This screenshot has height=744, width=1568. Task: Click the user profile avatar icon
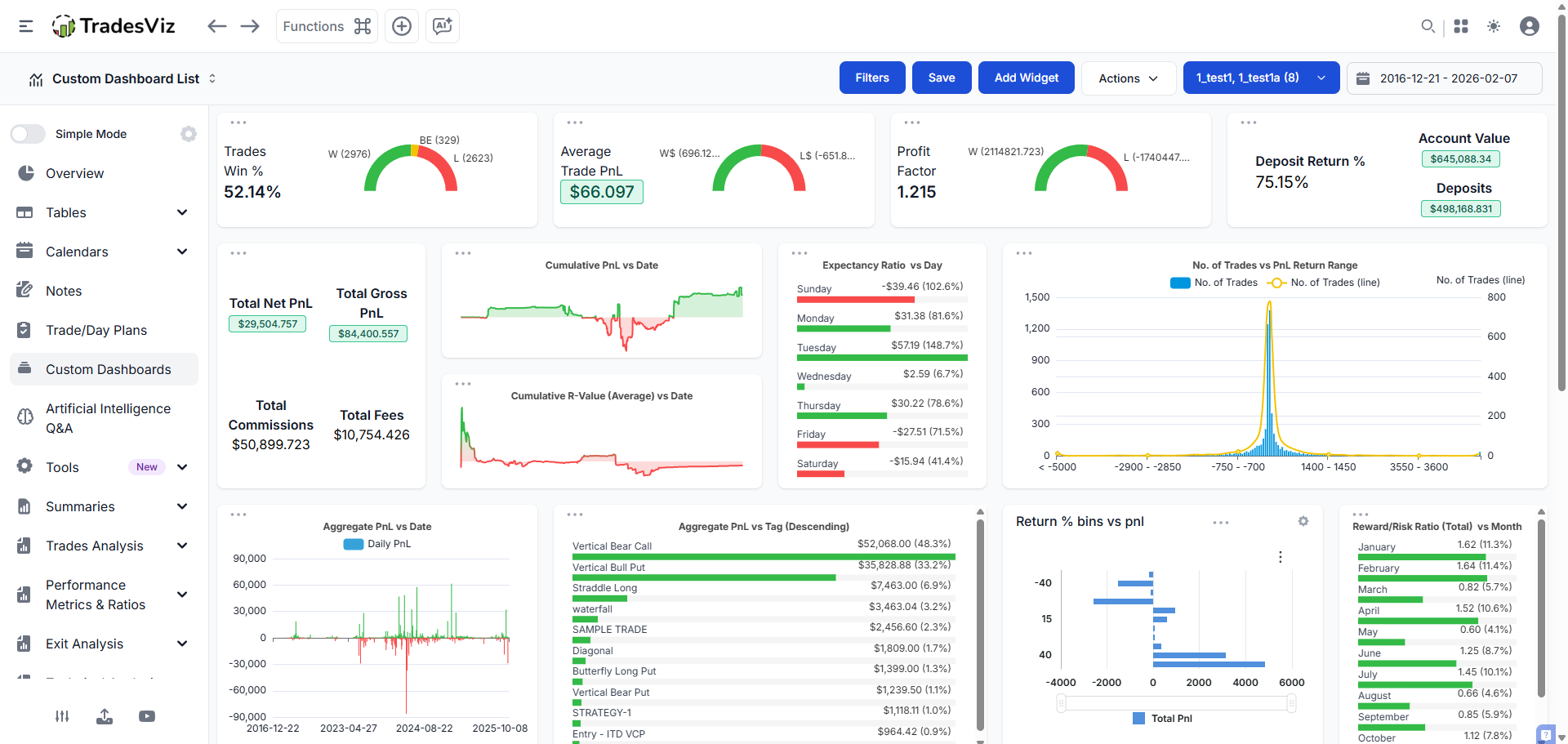[1529, 26]
